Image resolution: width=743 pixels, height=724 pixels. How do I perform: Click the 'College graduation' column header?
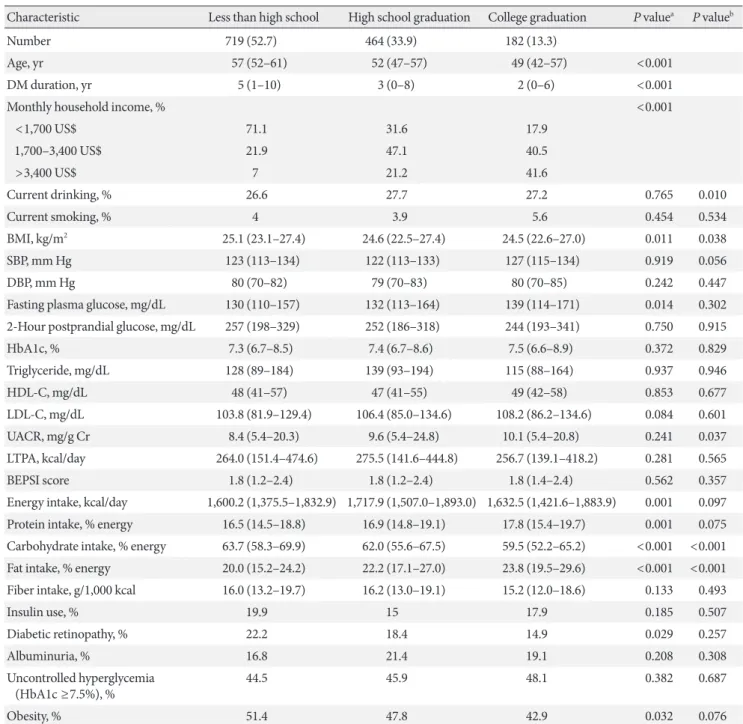click(537, 18)
